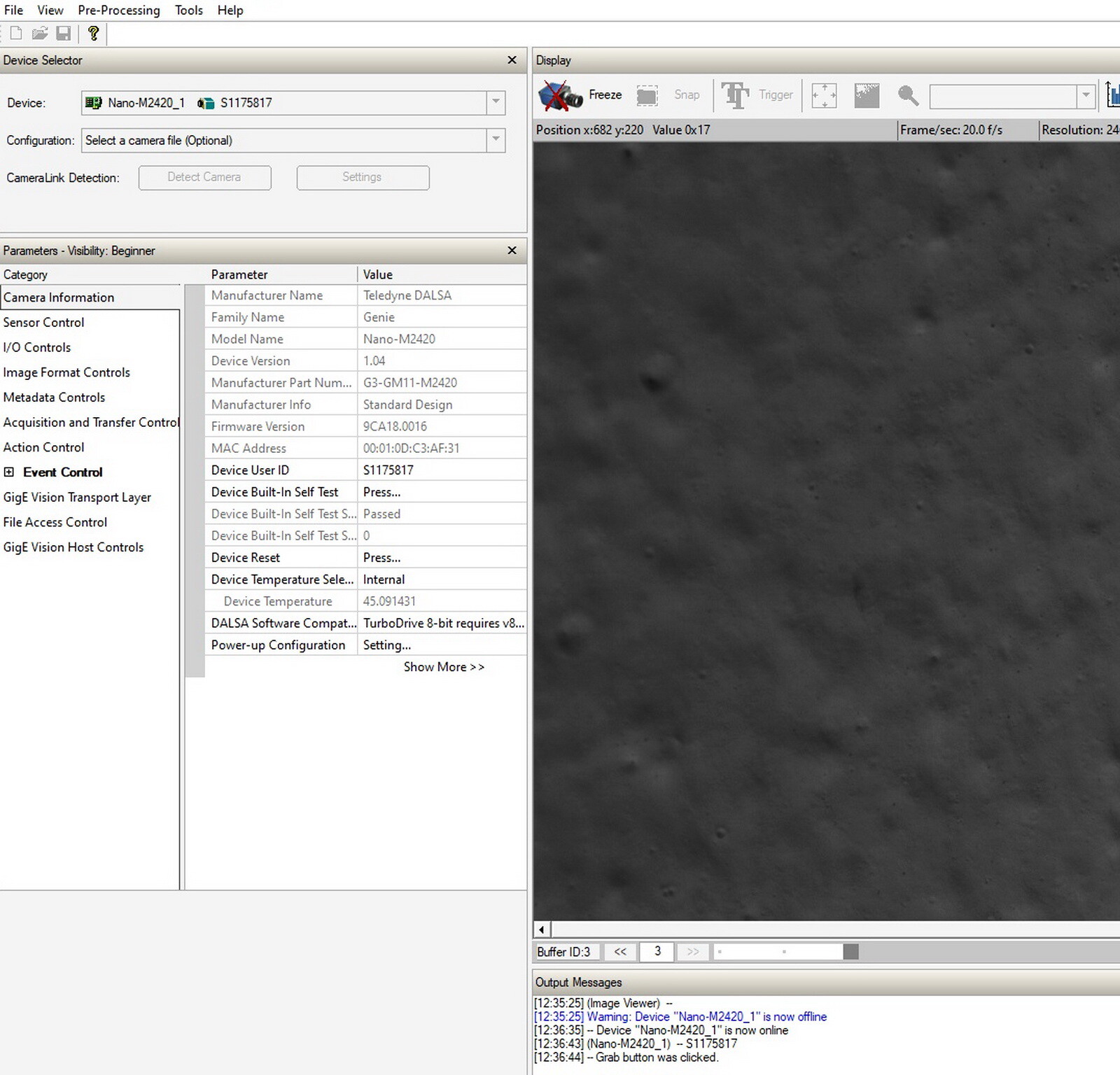Click the magnifier zoom icon

[908, 95]
